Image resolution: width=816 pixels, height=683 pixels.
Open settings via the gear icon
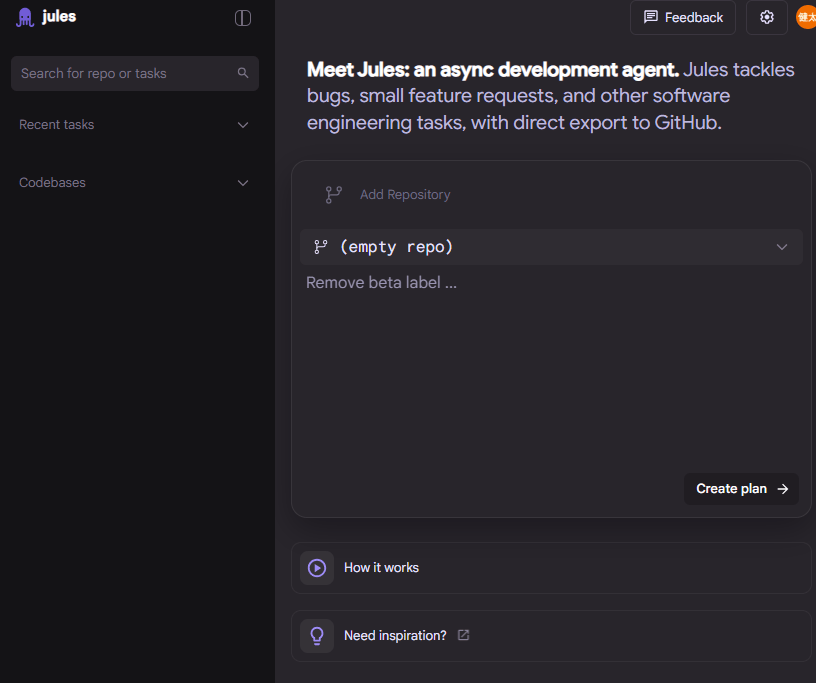coord(767,18)
